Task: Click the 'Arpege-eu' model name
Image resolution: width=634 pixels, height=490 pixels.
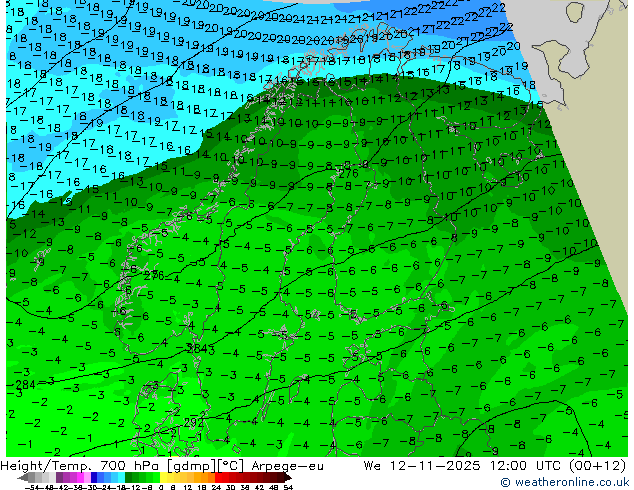Action: [x=287, y=466]
